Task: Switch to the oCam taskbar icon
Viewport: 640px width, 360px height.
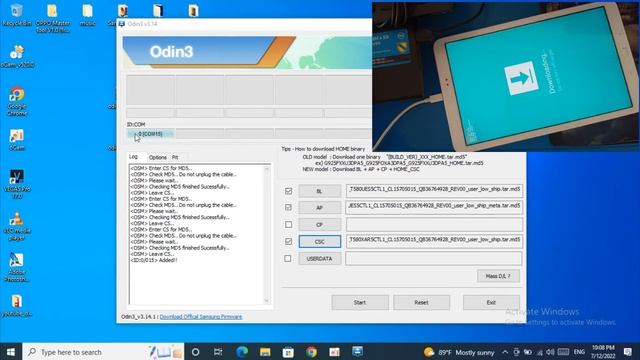Action: 334,352
